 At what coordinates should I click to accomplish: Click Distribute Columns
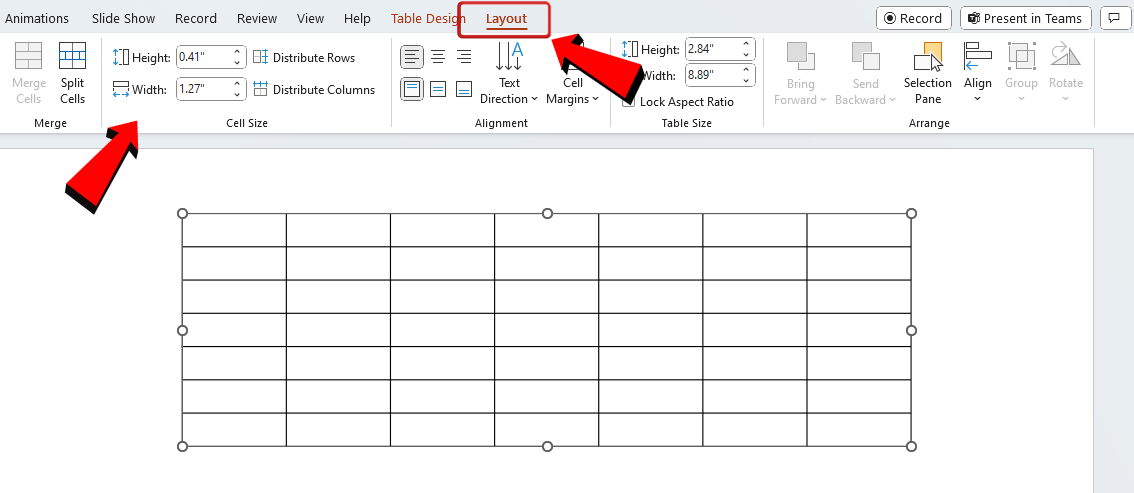(x=315, y=90)
